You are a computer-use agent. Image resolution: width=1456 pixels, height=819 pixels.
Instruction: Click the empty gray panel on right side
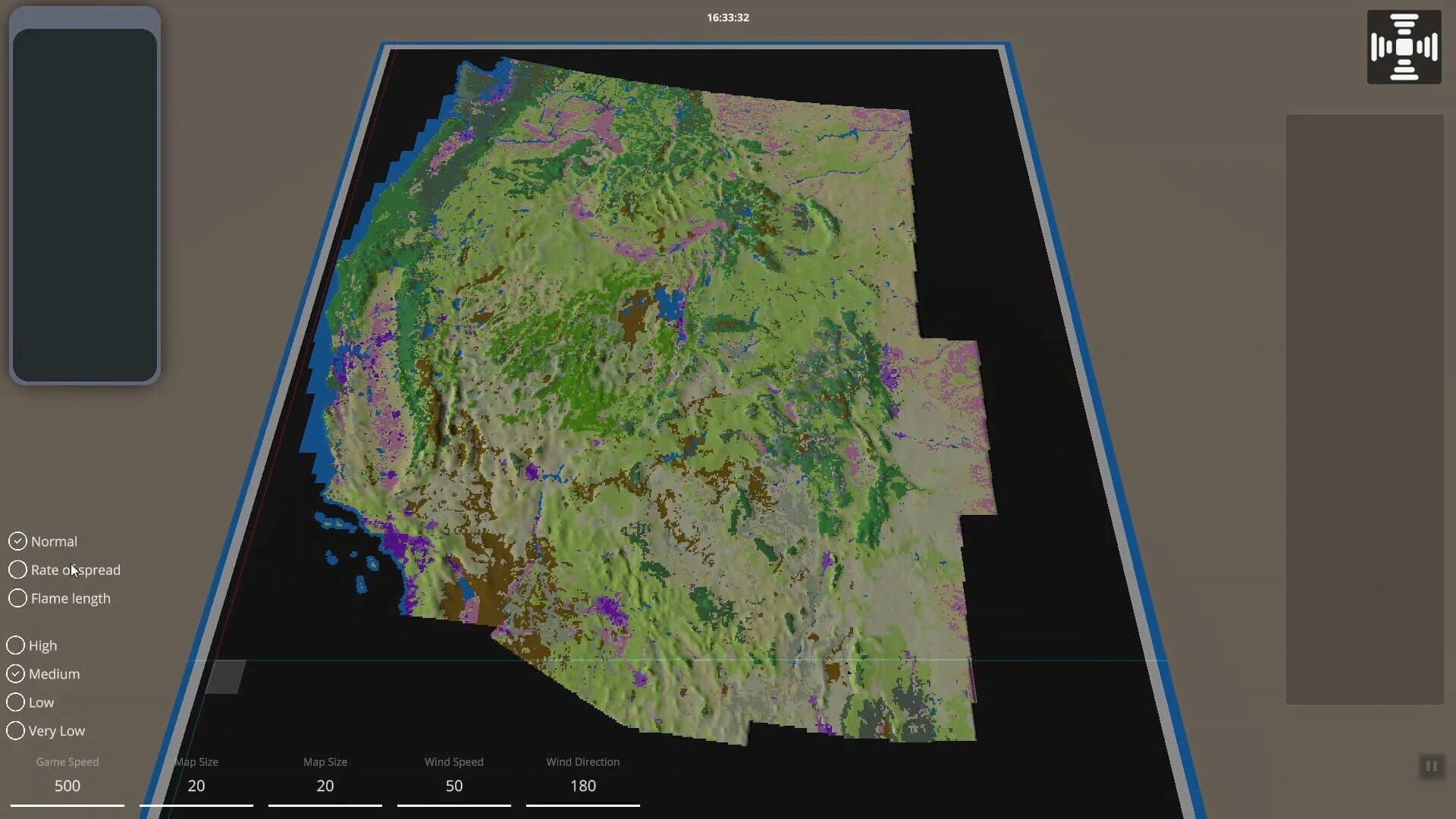pos(1364,409)
